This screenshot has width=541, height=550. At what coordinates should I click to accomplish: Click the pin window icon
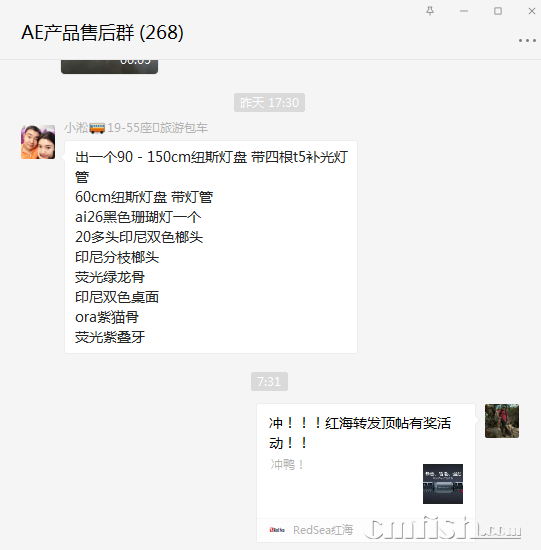430,11
